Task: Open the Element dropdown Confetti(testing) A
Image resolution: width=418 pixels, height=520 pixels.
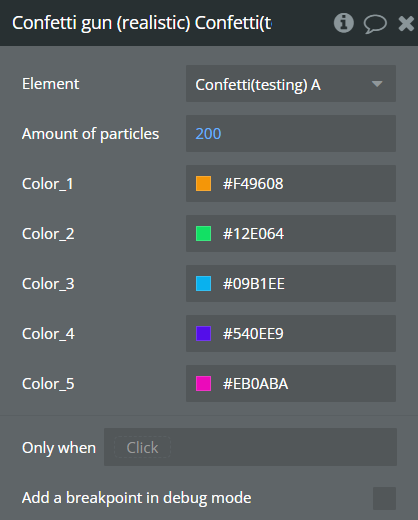Action: tap(291, 84)
